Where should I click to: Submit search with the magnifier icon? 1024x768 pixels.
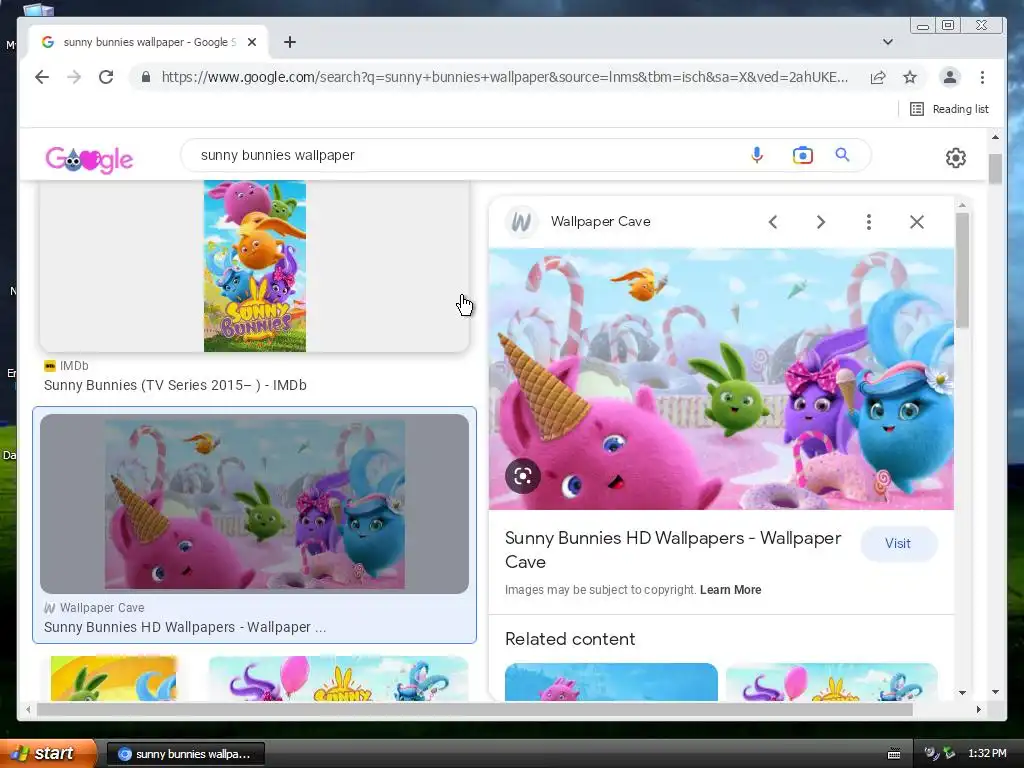[842, 155]
